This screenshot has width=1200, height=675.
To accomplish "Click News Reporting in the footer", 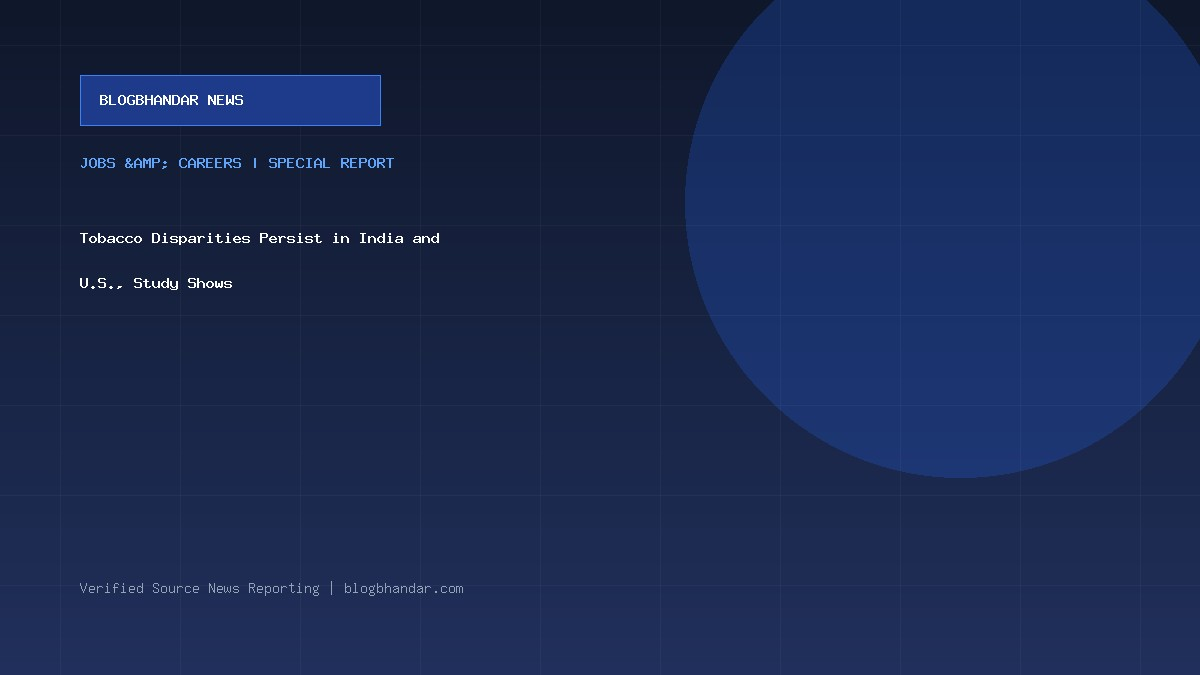I will (264, 588).
